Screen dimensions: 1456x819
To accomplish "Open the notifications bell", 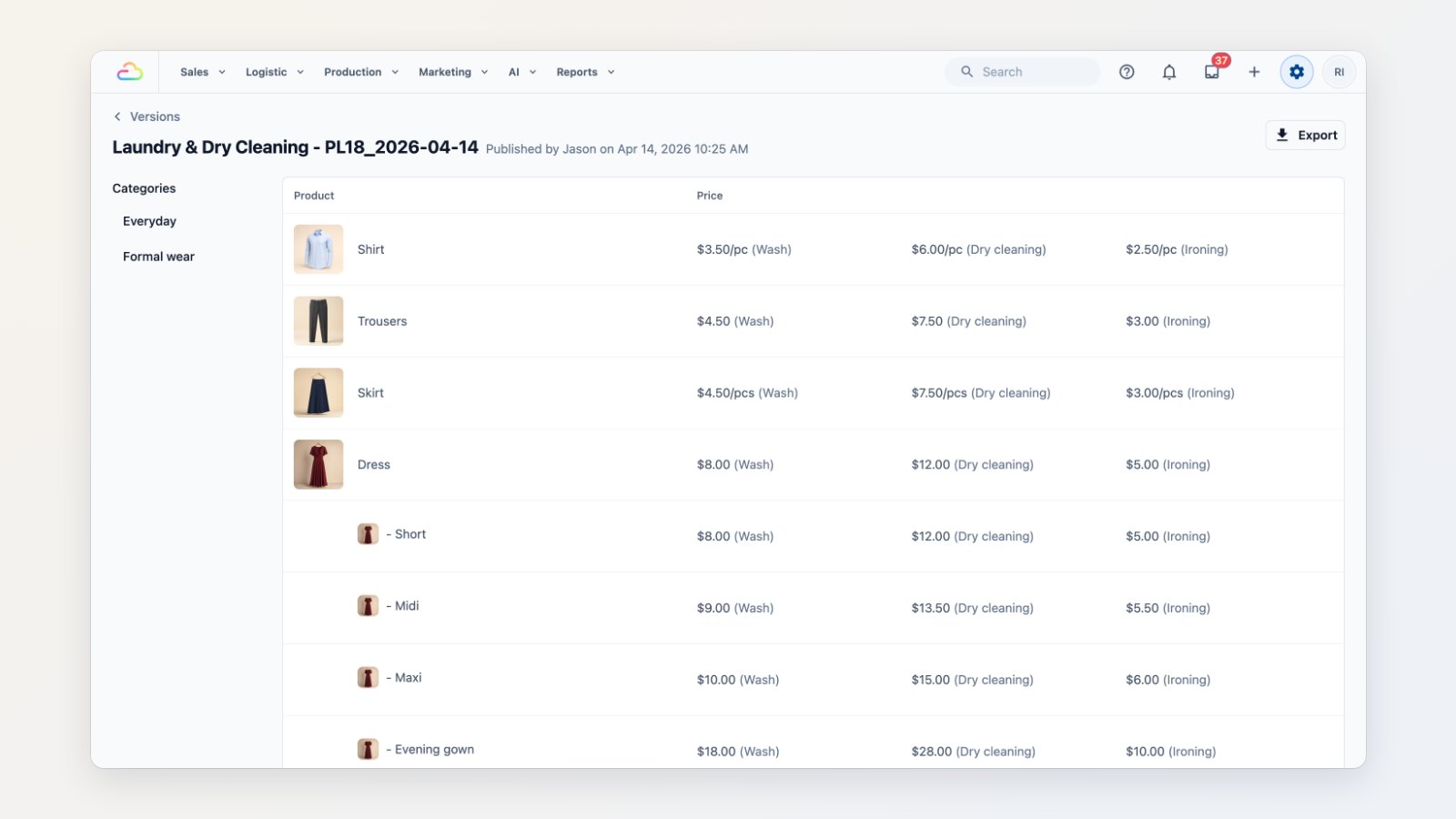I will 1169,72.
